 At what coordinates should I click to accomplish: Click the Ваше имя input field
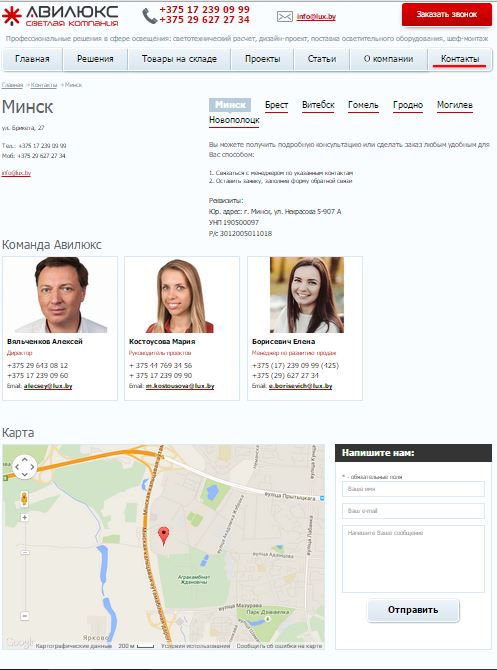click(x=413, y=489)
